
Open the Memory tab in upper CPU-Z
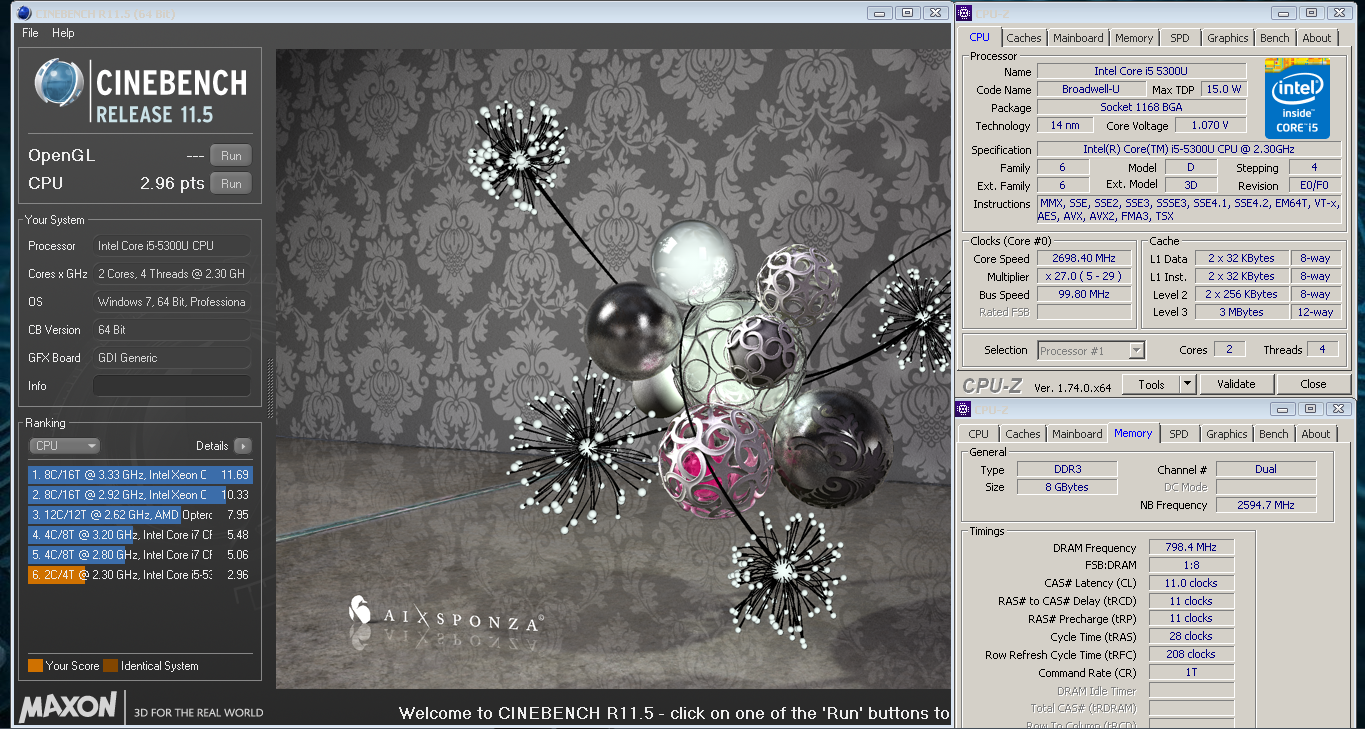[x=1134, y=38]
